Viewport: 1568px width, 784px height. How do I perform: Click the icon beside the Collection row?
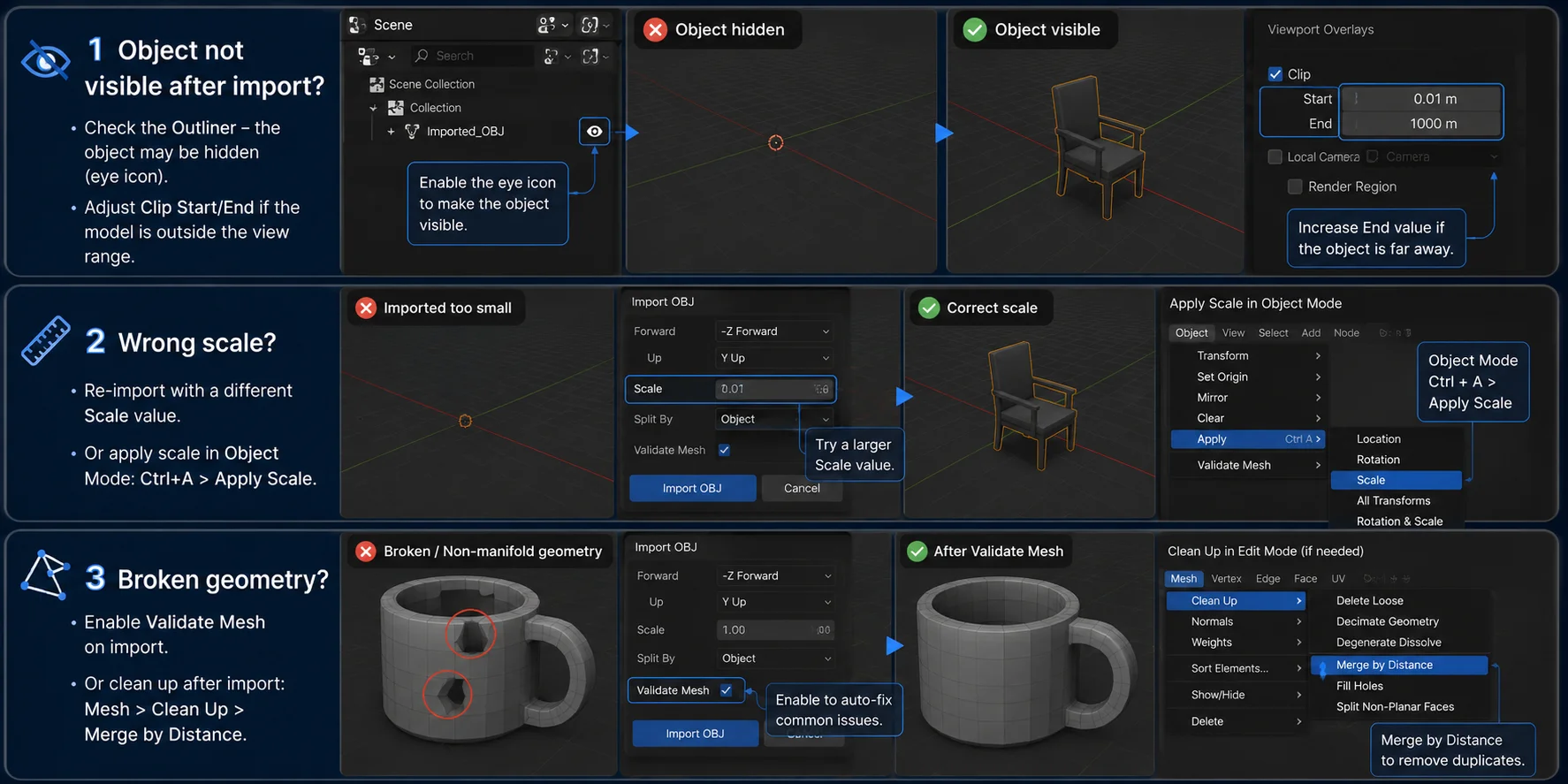[396, 108]
